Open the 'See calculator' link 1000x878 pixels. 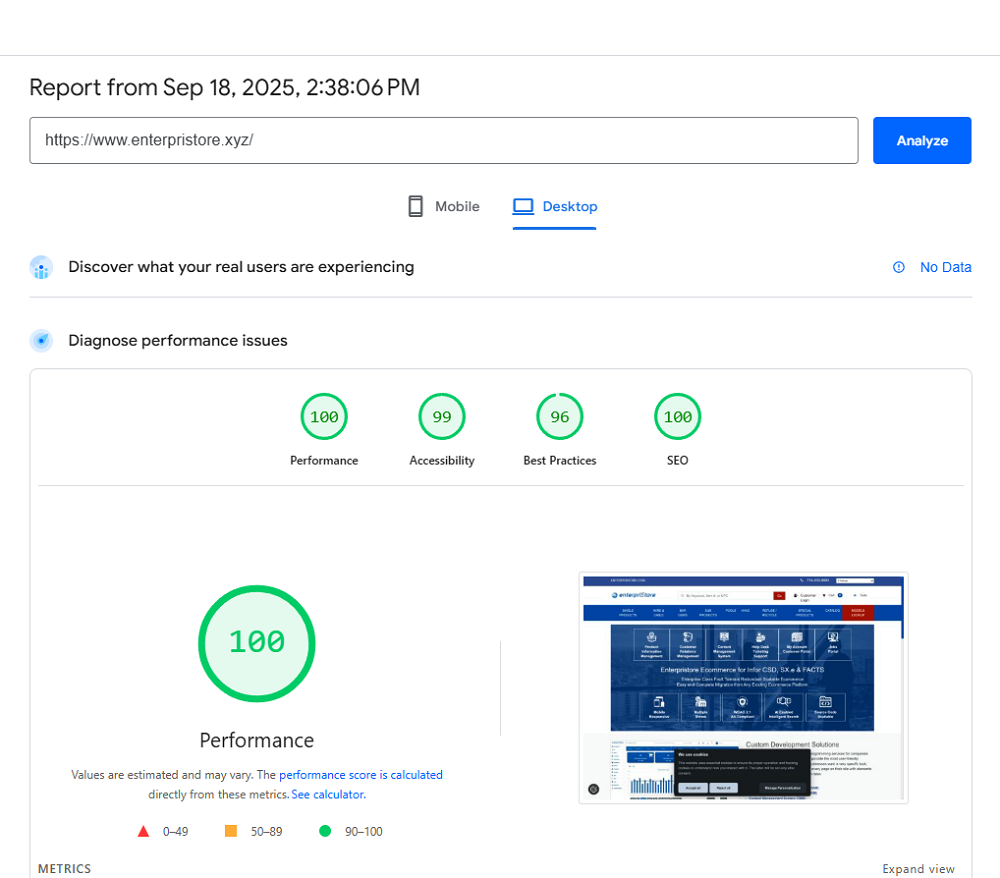tap(328, 795)
